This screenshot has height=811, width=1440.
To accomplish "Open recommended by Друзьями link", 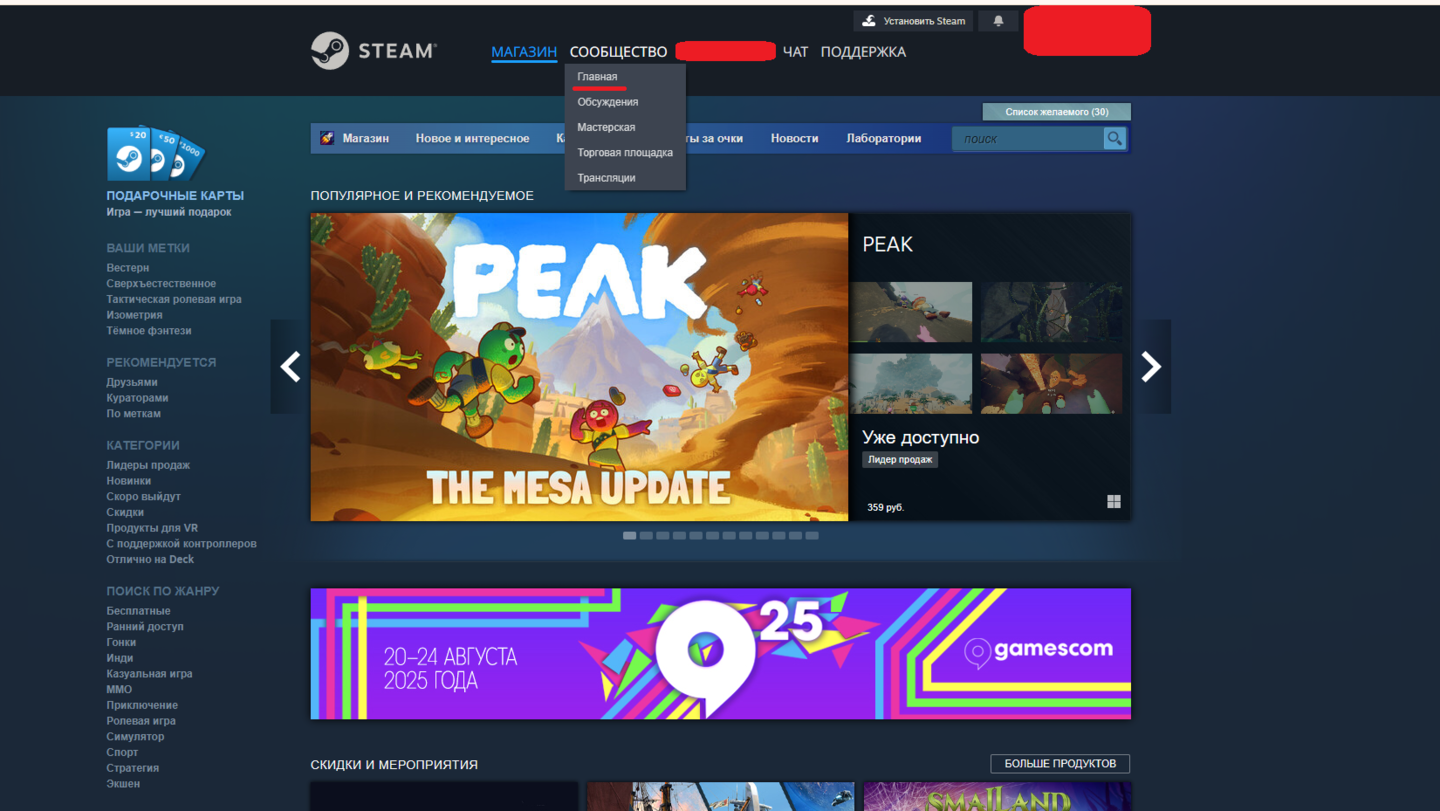I will click(x=132, y=382).
